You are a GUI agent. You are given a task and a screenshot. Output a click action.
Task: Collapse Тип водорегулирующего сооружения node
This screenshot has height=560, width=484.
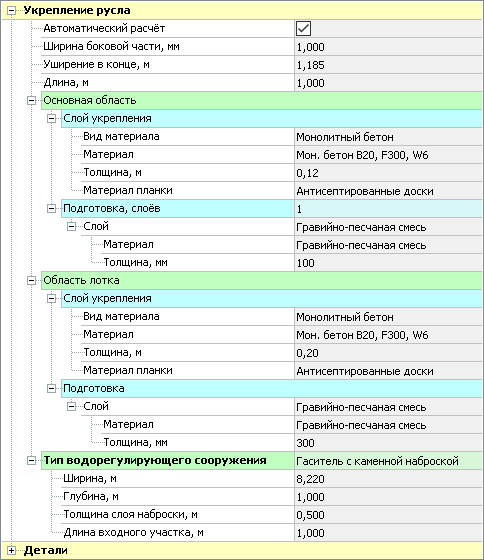coord(31,461)
